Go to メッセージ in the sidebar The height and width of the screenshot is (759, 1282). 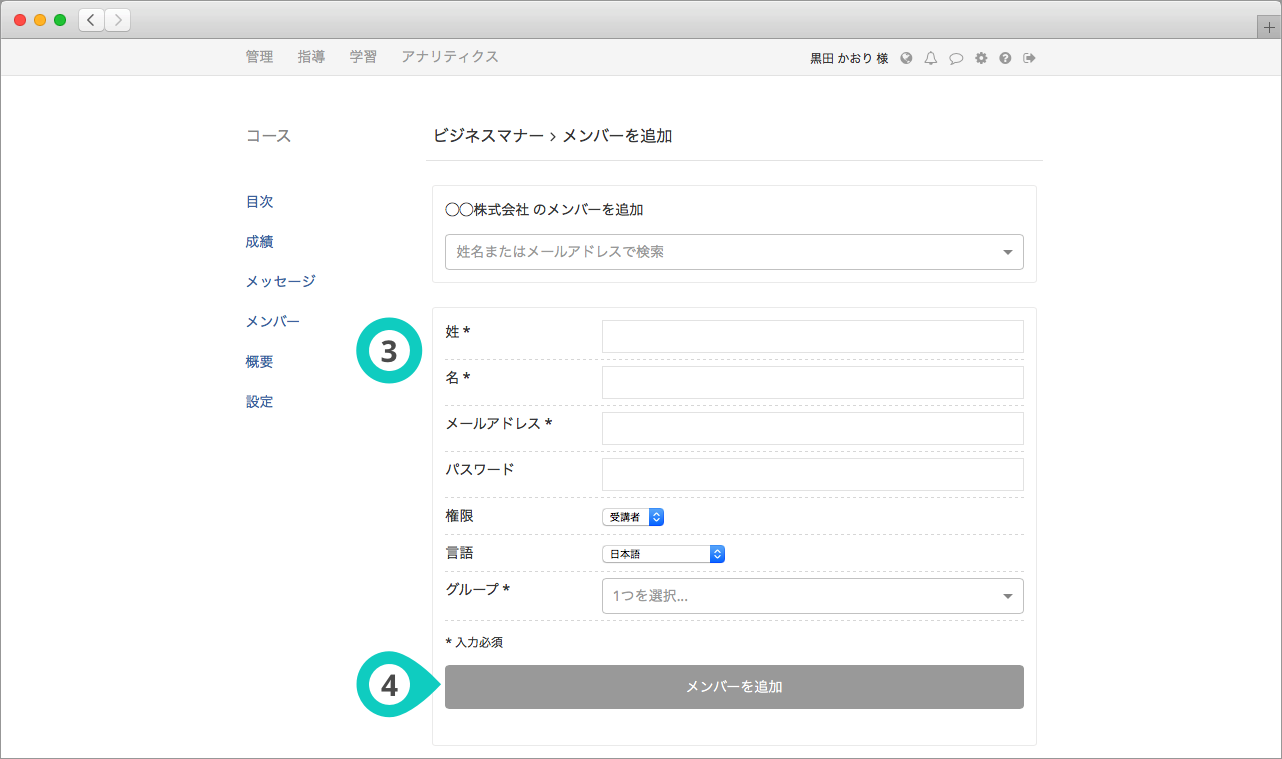click(280, 282)
